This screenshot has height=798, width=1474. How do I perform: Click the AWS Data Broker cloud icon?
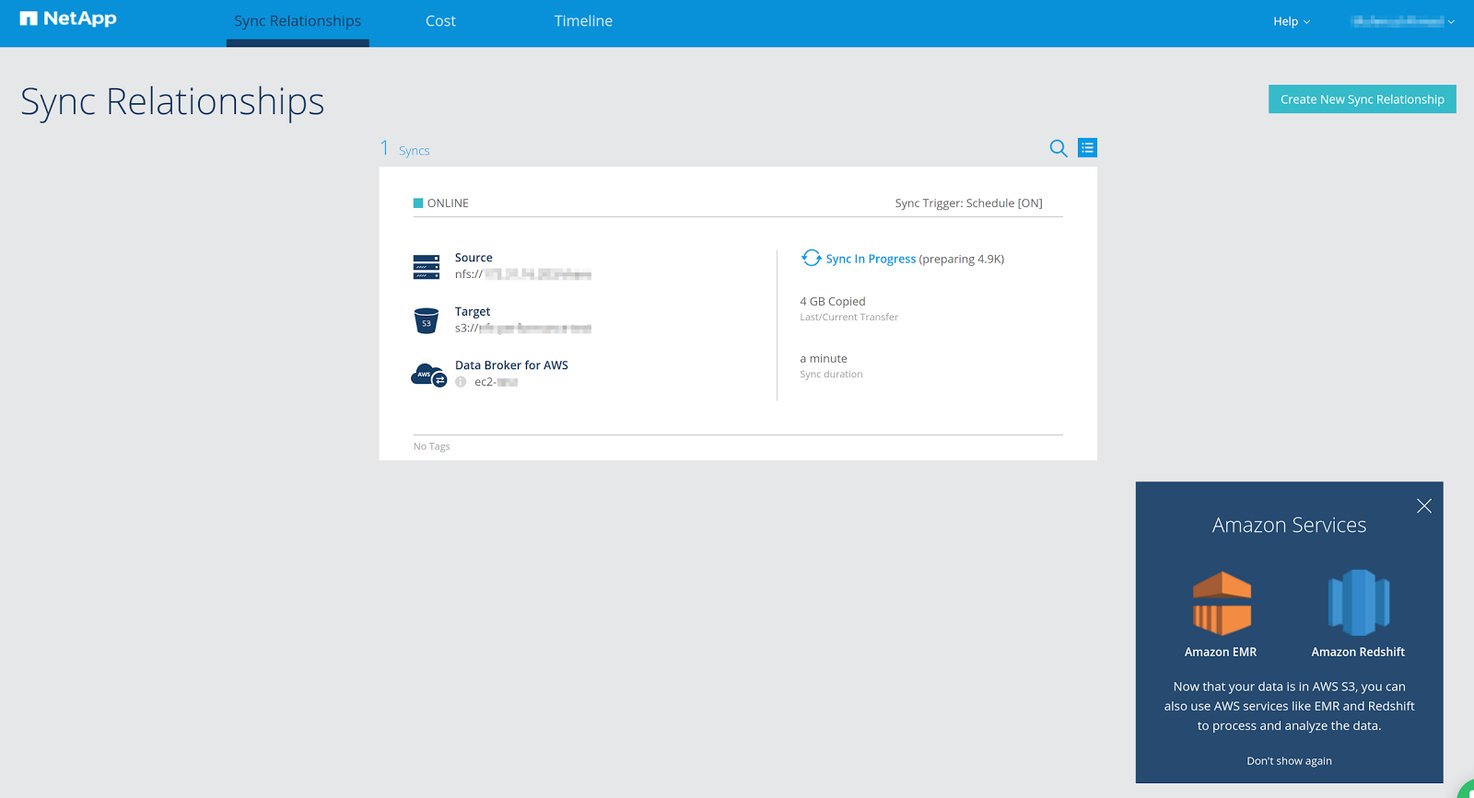point(428,375)
